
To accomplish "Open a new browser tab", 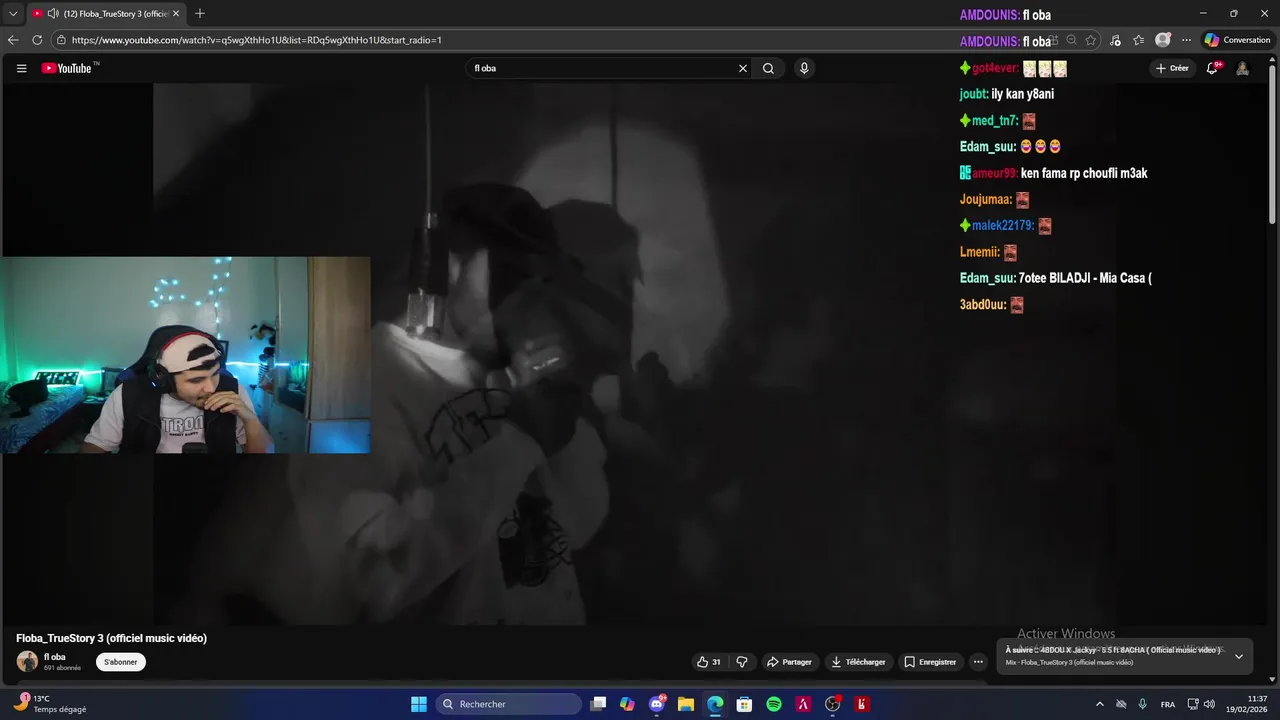I will coord(200,14).
